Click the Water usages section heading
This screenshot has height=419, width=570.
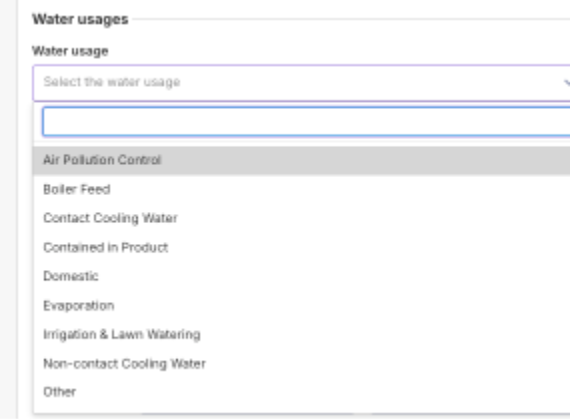(x=80, y=19)
